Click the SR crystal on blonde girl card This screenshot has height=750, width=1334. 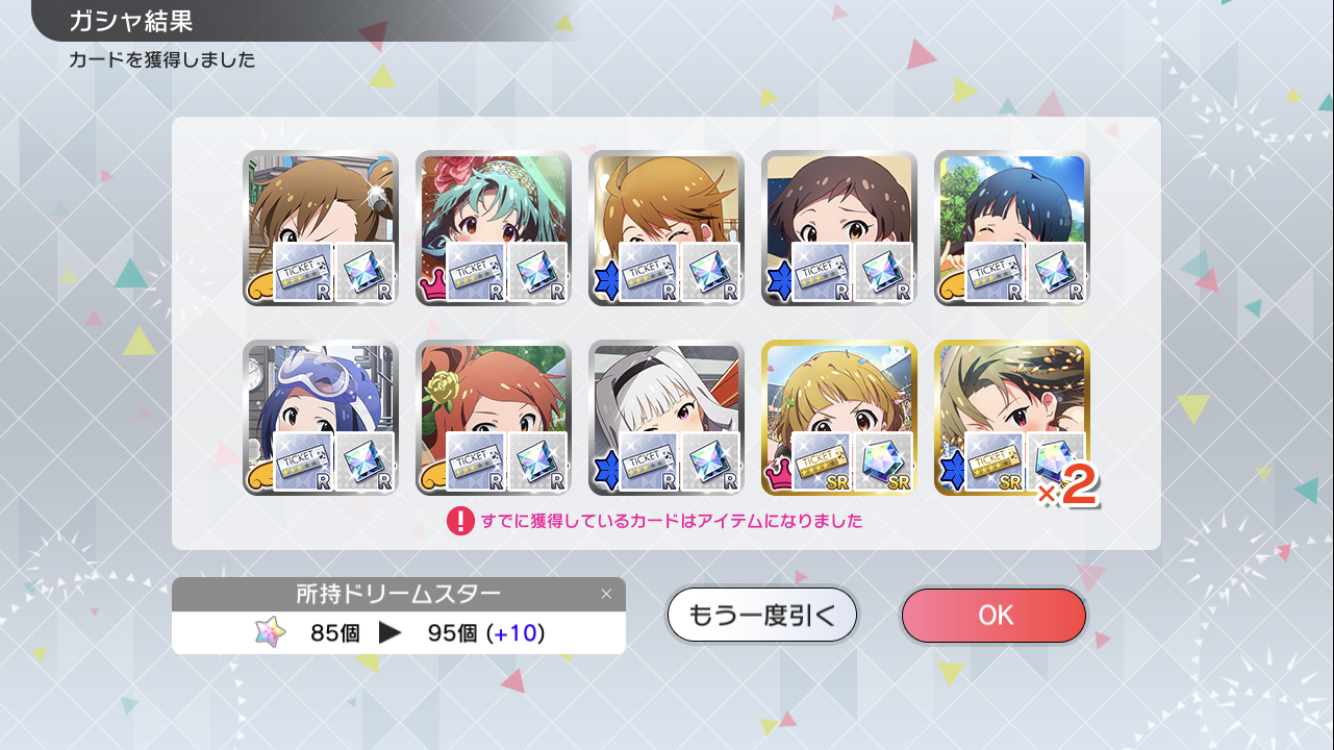[x=885, y=462]
